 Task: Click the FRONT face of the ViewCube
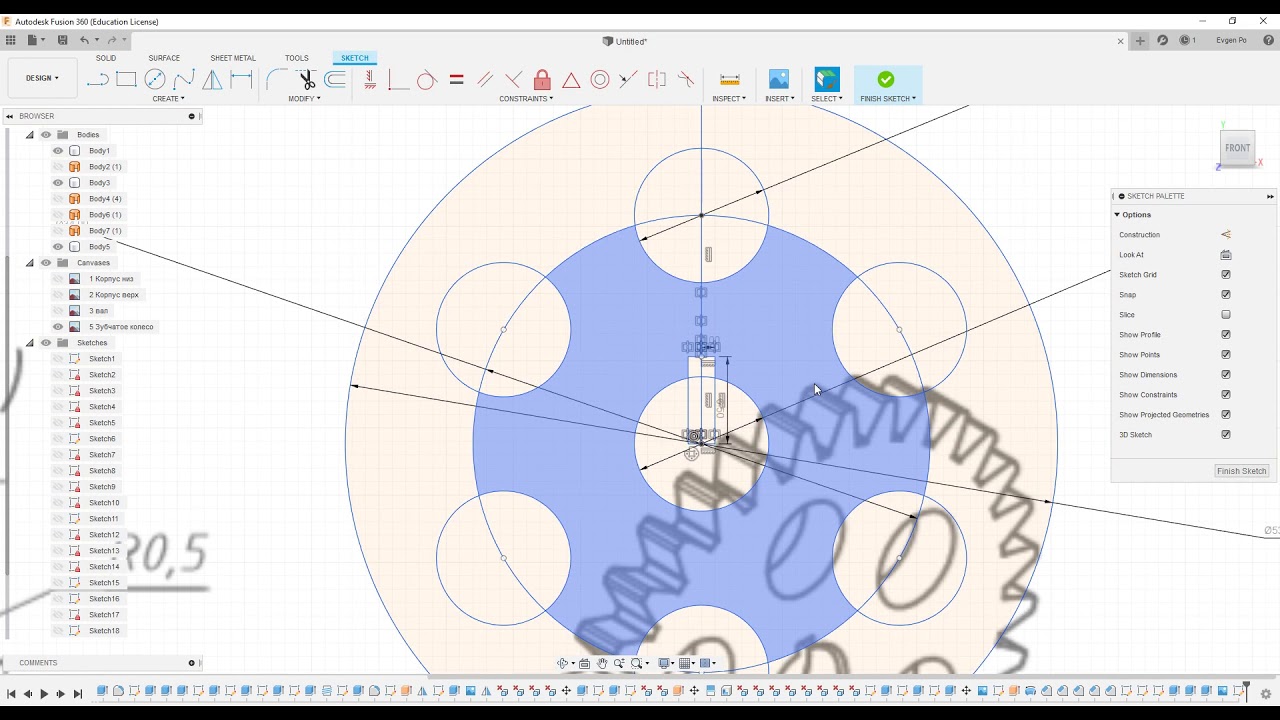(1237, 148)
